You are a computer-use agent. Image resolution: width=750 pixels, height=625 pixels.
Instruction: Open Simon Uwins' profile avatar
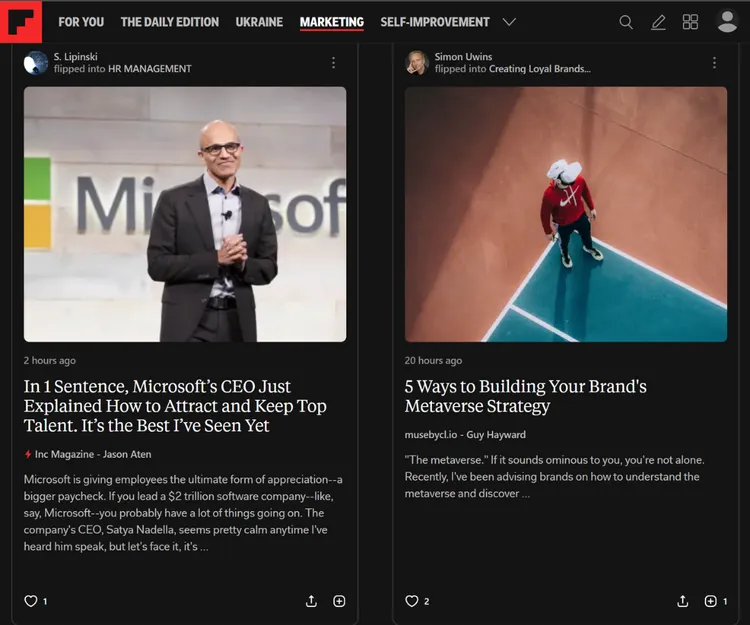pyautogui.click(x=417, y=63)
